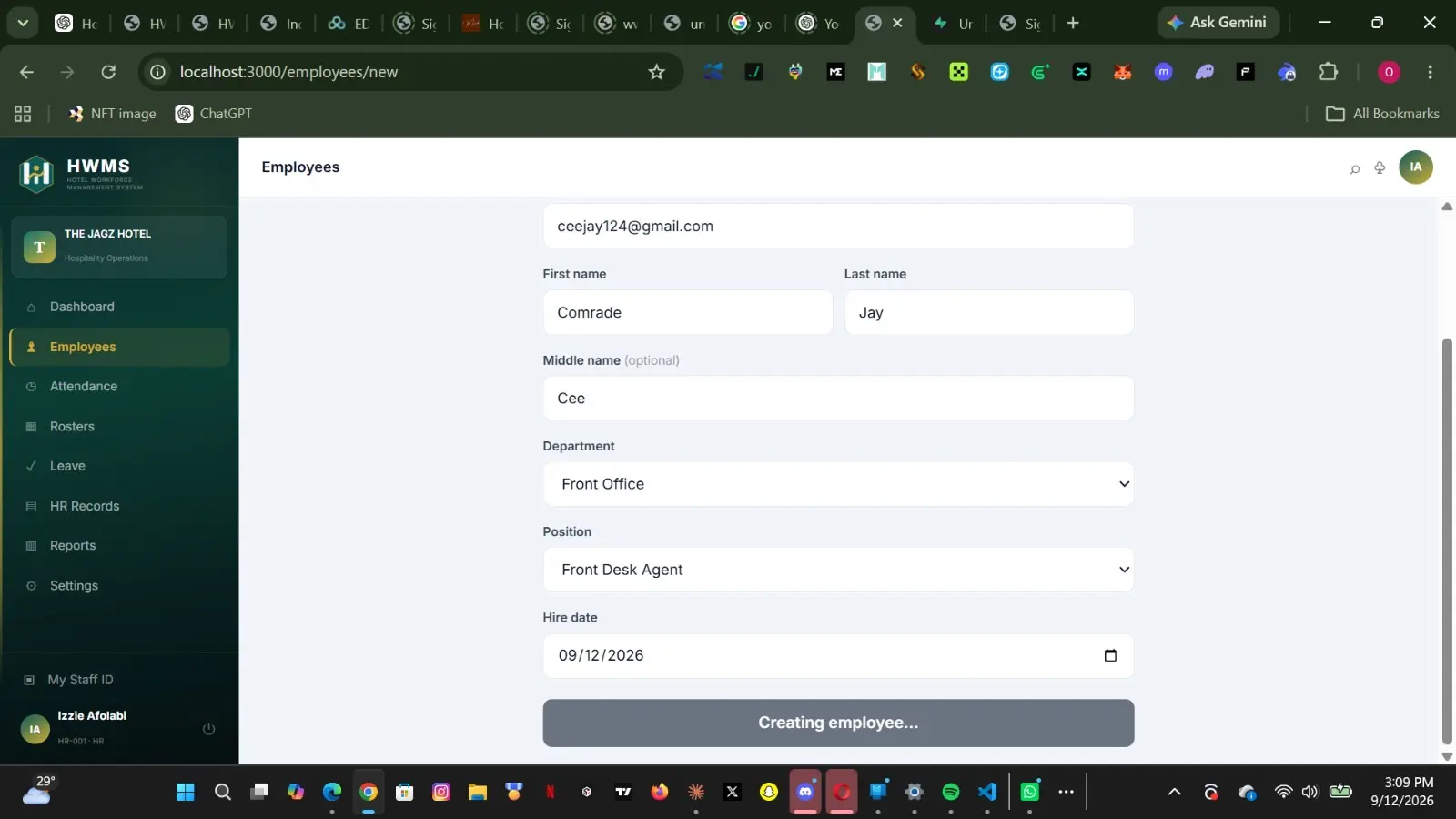This screenshot has width=1456, height=819.
Task: Open the ChatGPT bookmark
Action: pos(214,114)
